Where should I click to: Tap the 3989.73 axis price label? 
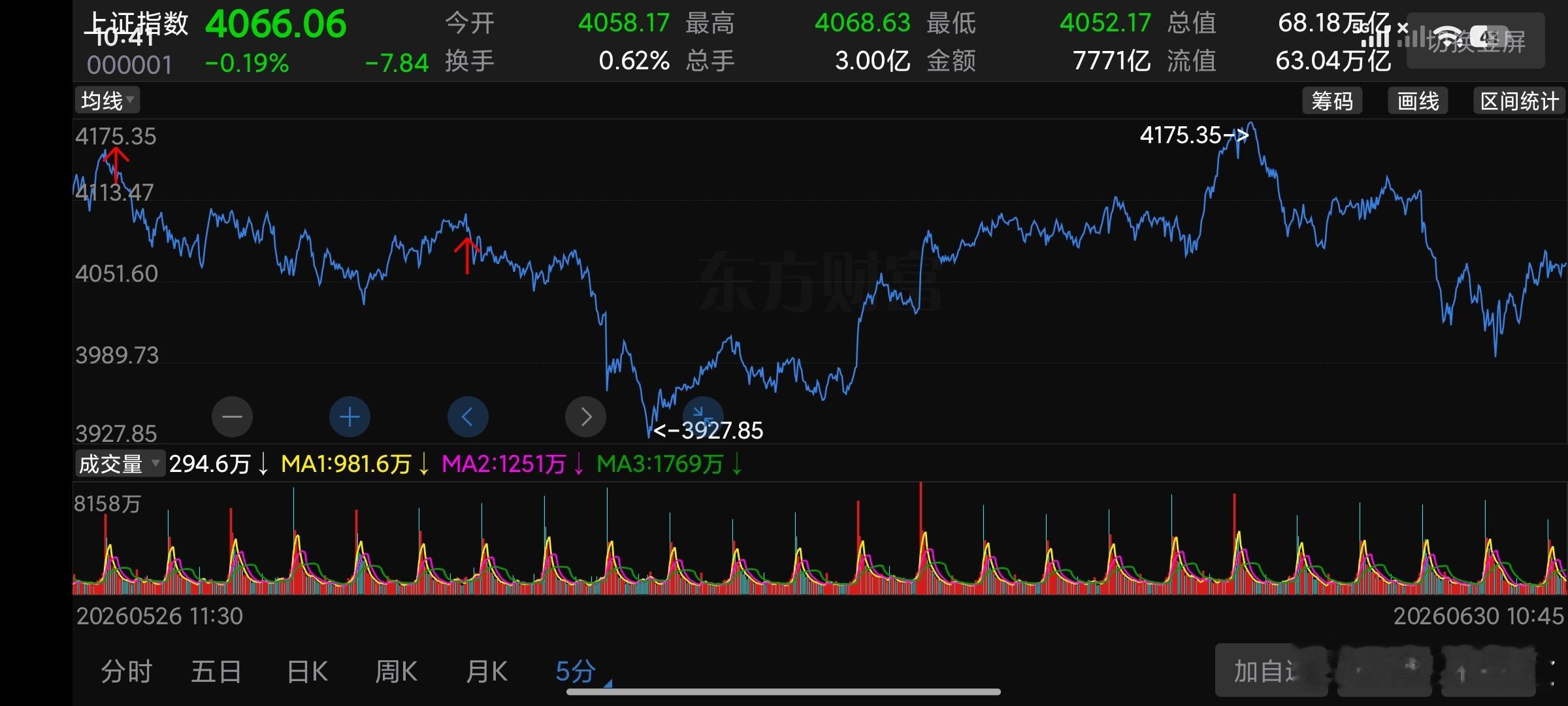click(117, 355)
